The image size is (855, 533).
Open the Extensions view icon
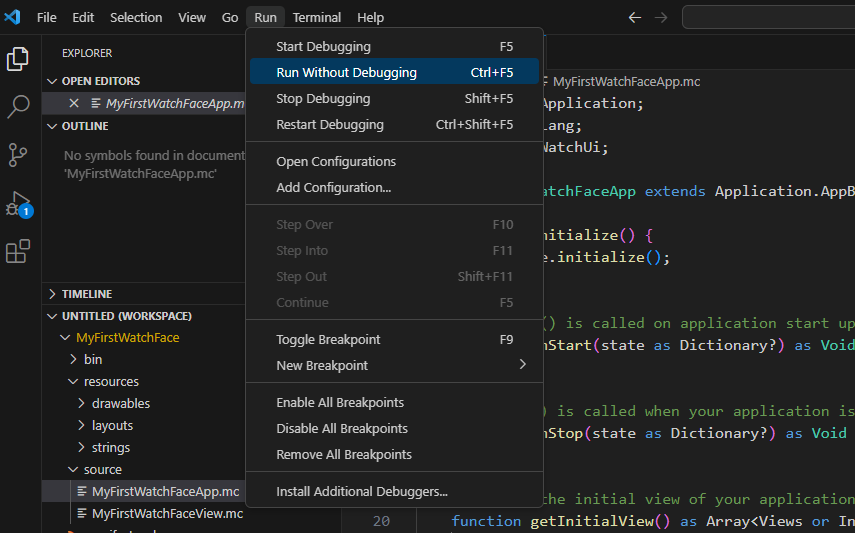tap(18, 252)
